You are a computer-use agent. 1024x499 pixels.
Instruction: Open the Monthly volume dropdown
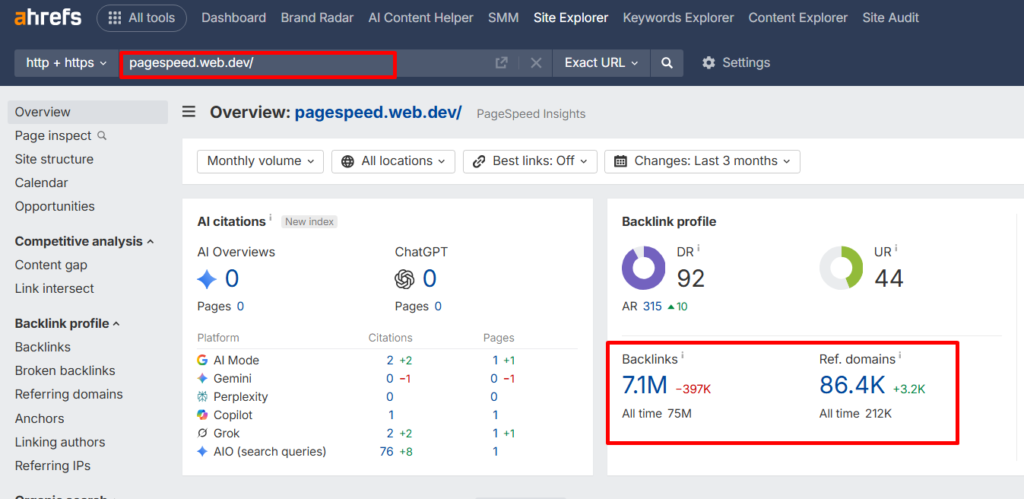pyautogui.click(x=261, y=161)
